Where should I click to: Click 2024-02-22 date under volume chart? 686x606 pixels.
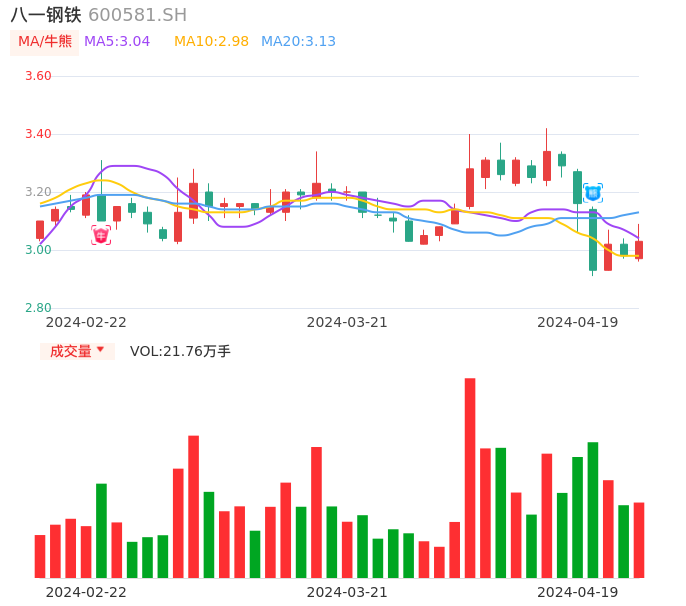click(86, 592)
